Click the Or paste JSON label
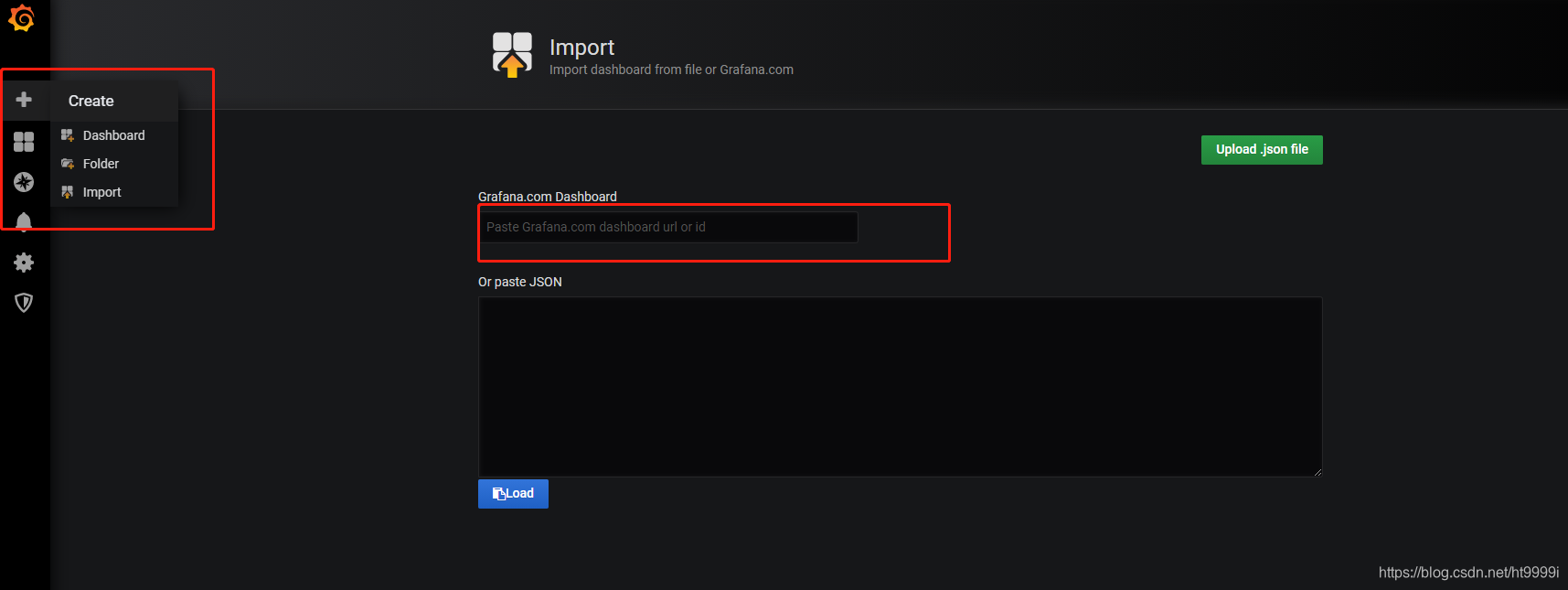The image size is (1568, 590). point(520,282)
